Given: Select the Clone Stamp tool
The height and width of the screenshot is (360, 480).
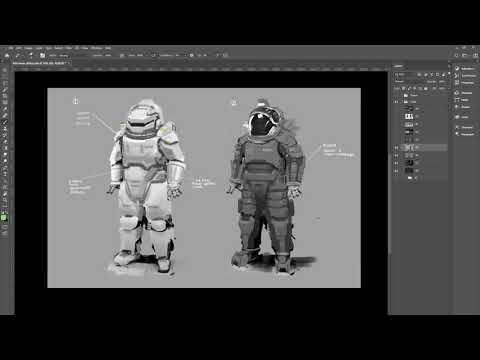Looking at the screenshot, I should pos(5,129).
